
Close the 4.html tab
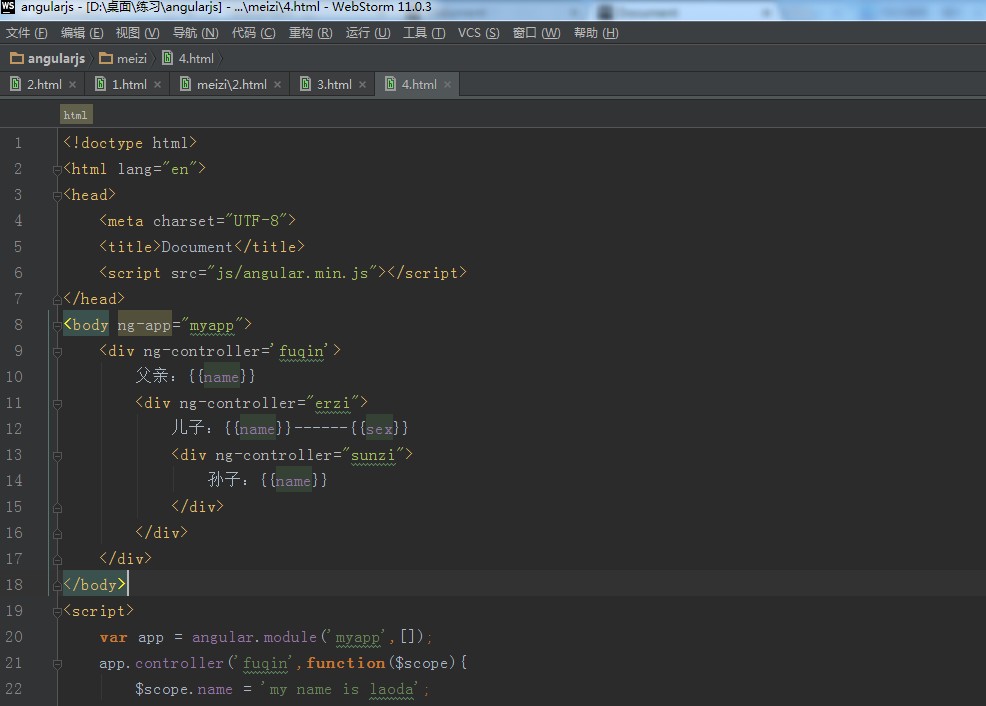447,84
